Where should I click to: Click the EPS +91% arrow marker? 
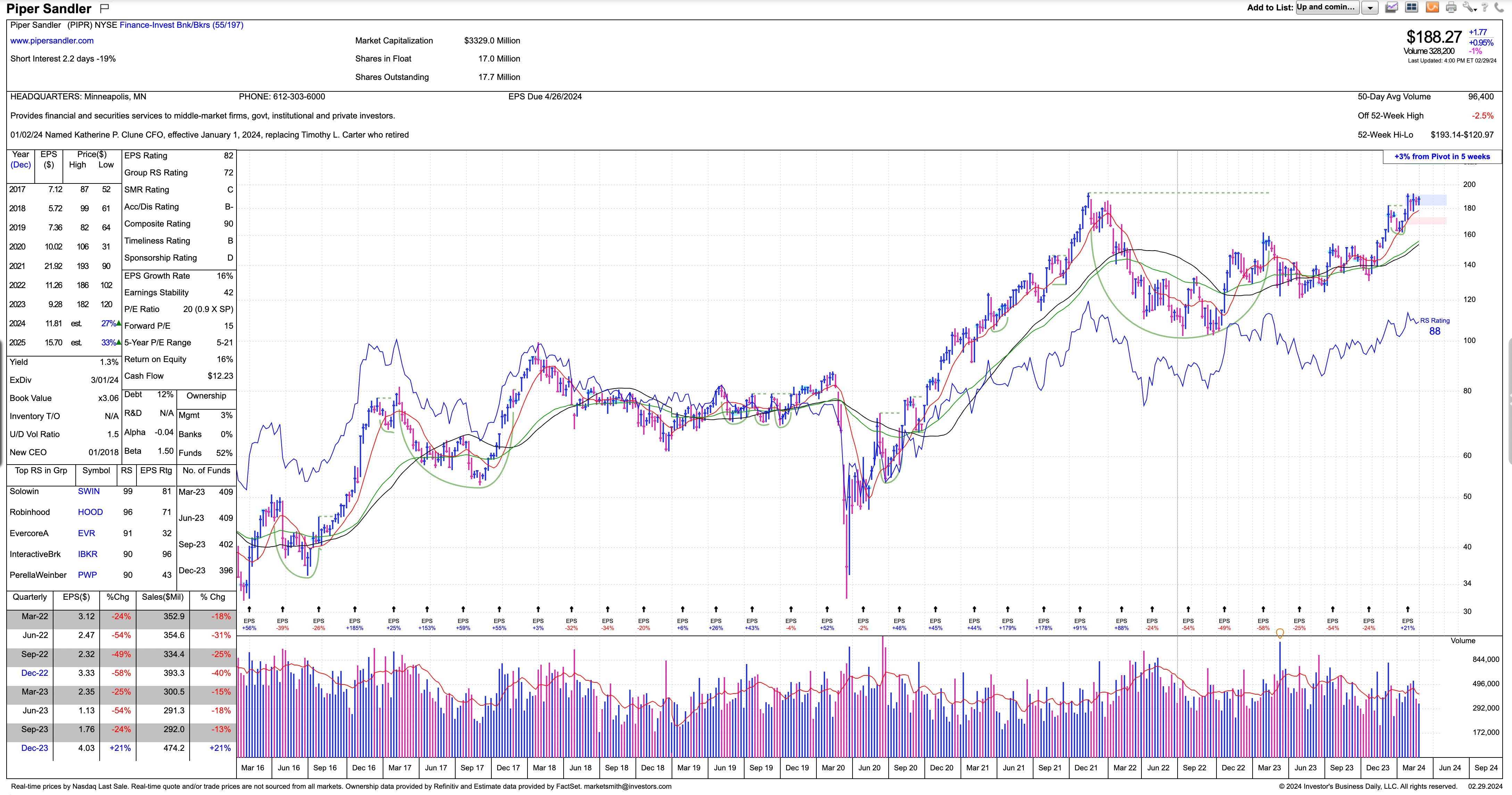[1079, 609]
